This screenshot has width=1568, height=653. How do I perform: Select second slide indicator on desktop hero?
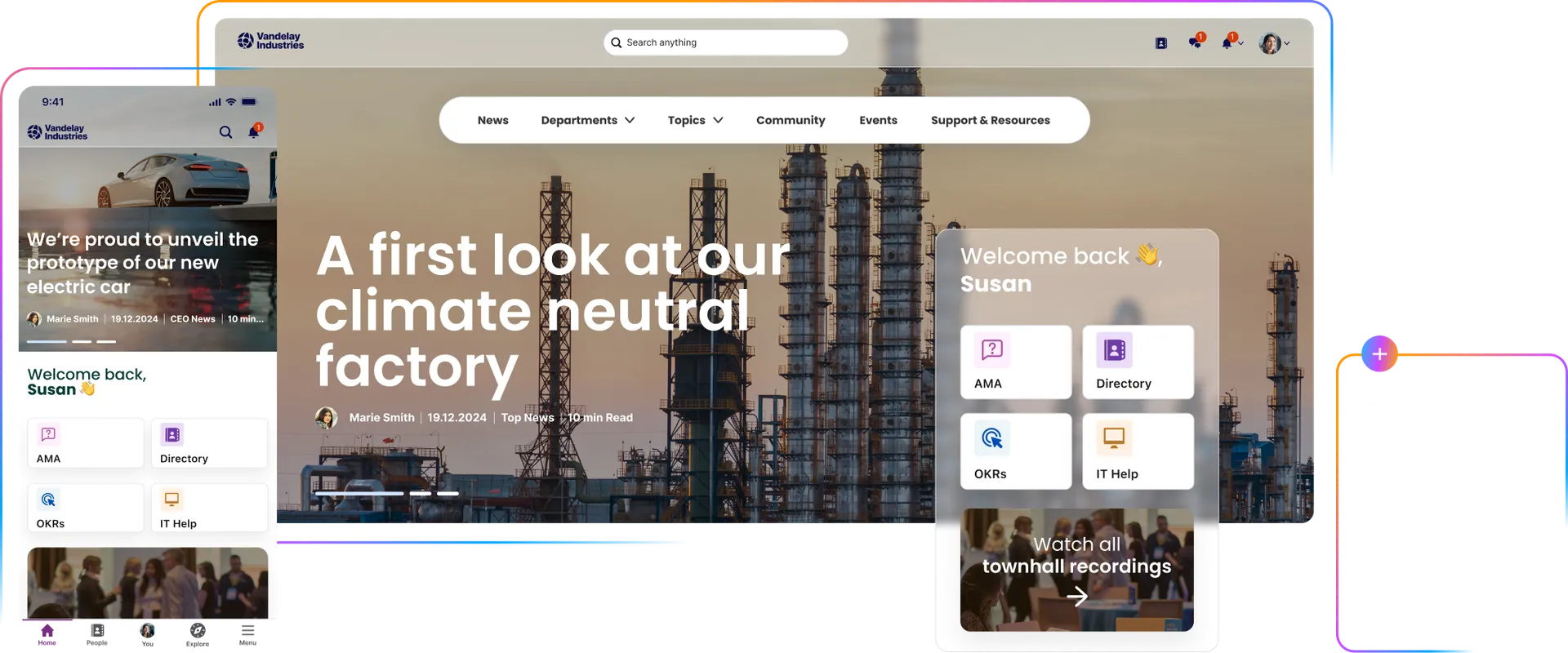click(x=420, y=493)
